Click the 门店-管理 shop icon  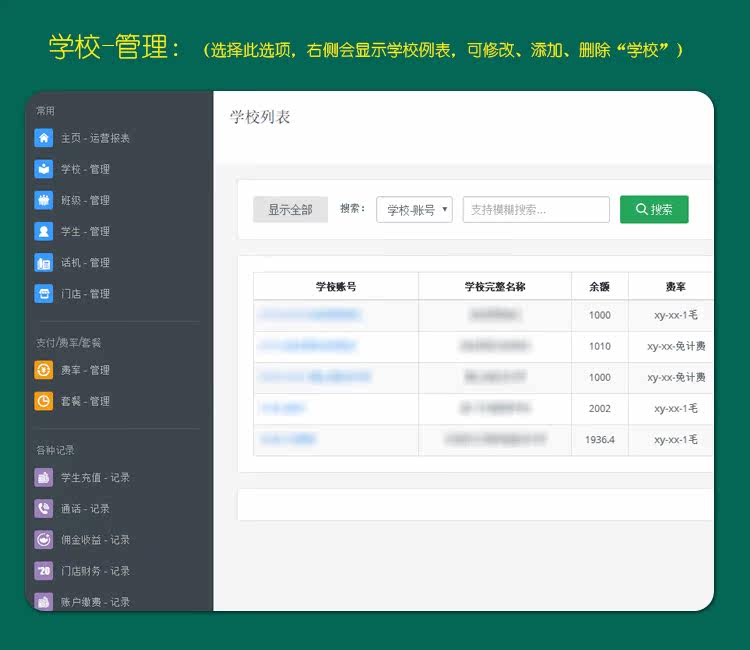(44, 294)
